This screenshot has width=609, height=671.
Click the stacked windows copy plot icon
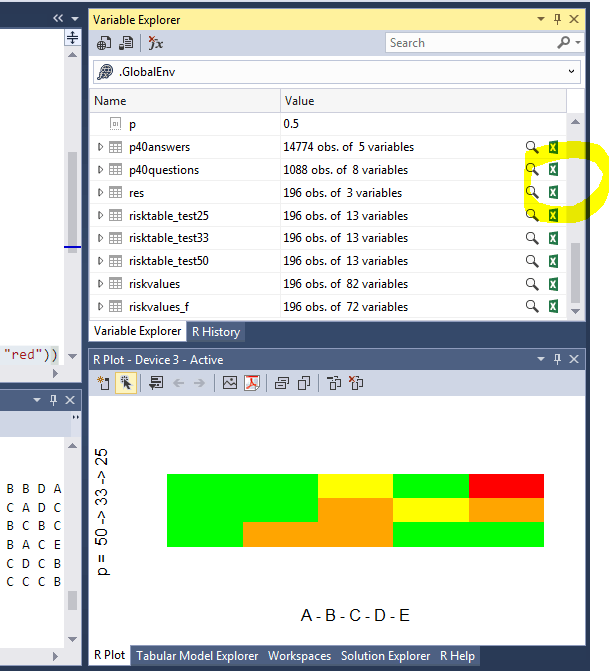[x=282, y=383]
